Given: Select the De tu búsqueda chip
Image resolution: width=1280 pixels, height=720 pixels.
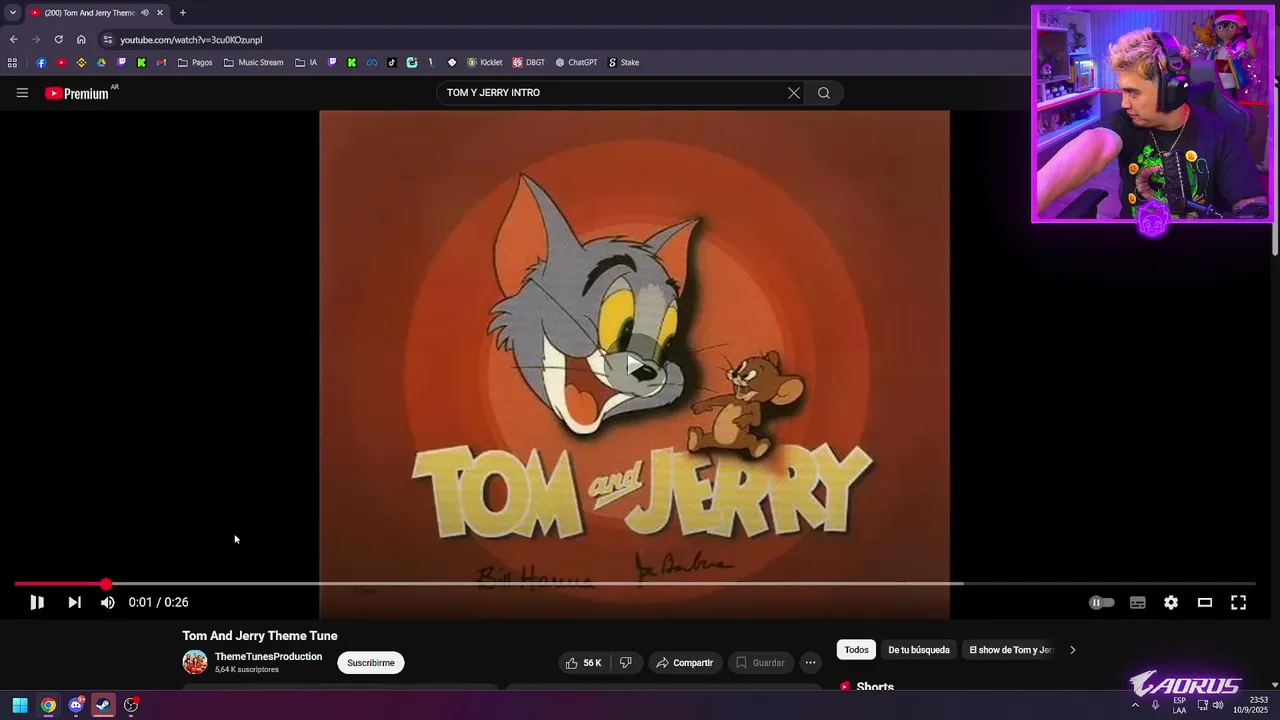Looking at the screenshot, I should coord(919,650).
